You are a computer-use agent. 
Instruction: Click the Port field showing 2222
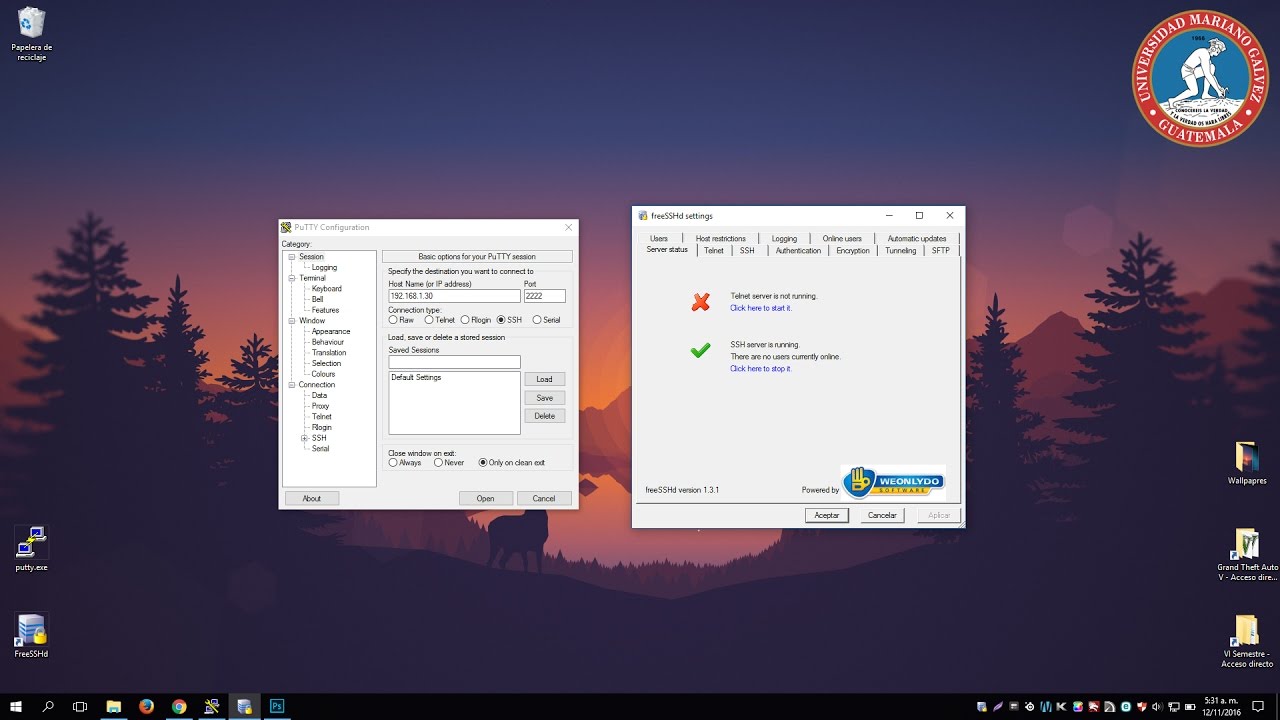click(544, 296)
